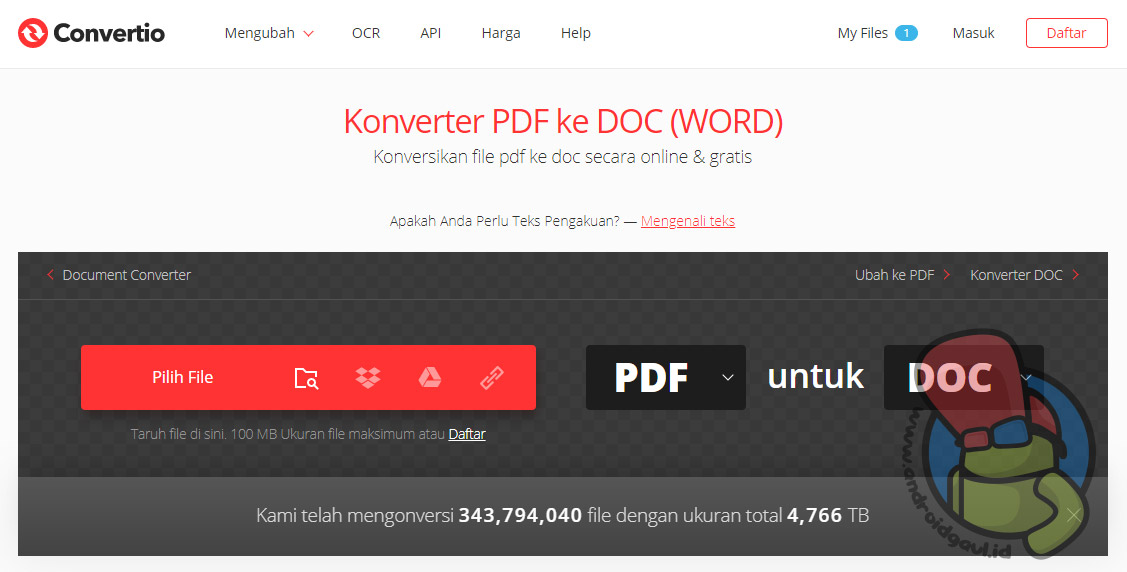Open My Files
1127x572 pixels.
click(862, 33)
